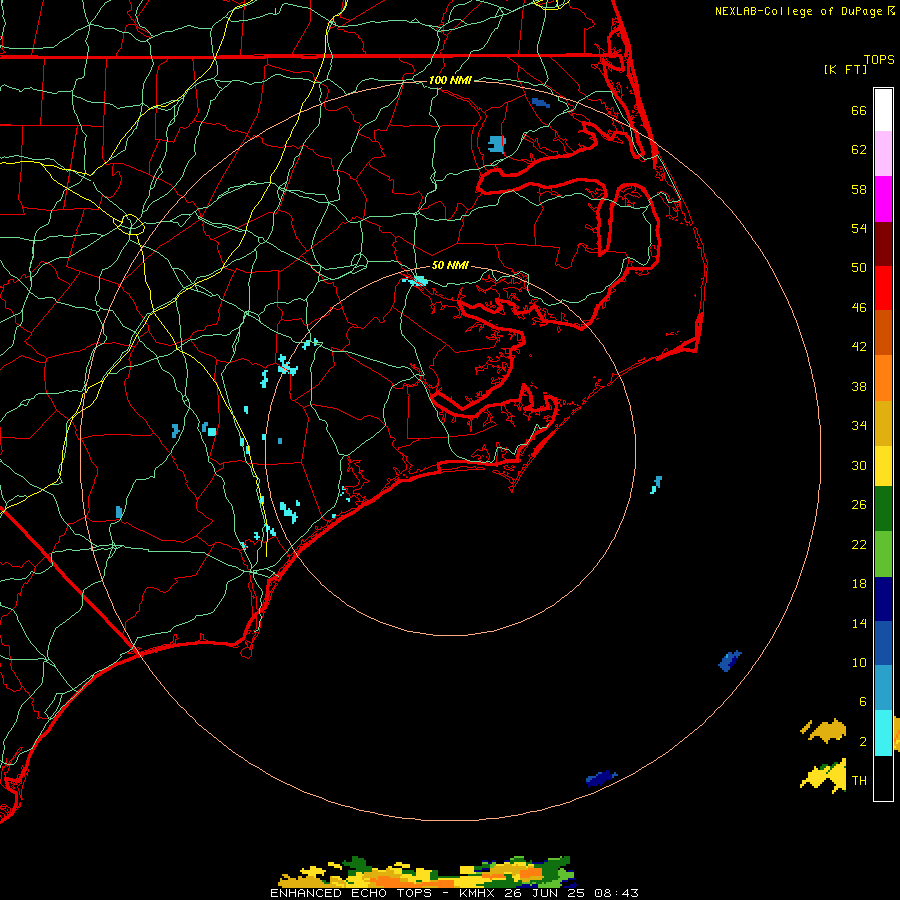Click the legend value "6"
Image resolution: width=900 pixels, height=900 pixels.
pos(862,701)
